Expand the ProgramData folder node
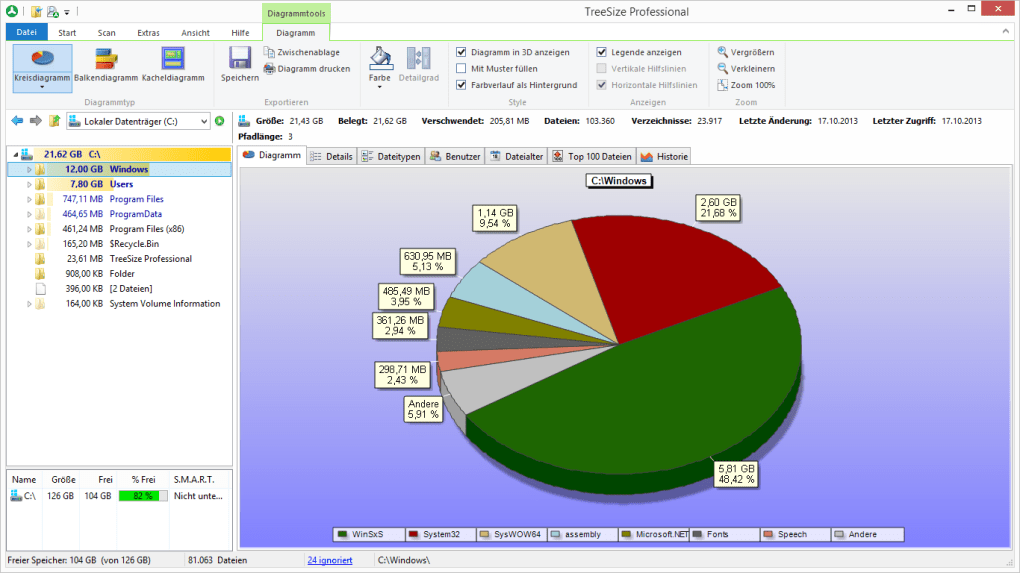The image size is (1020, 573). (29, 214)
